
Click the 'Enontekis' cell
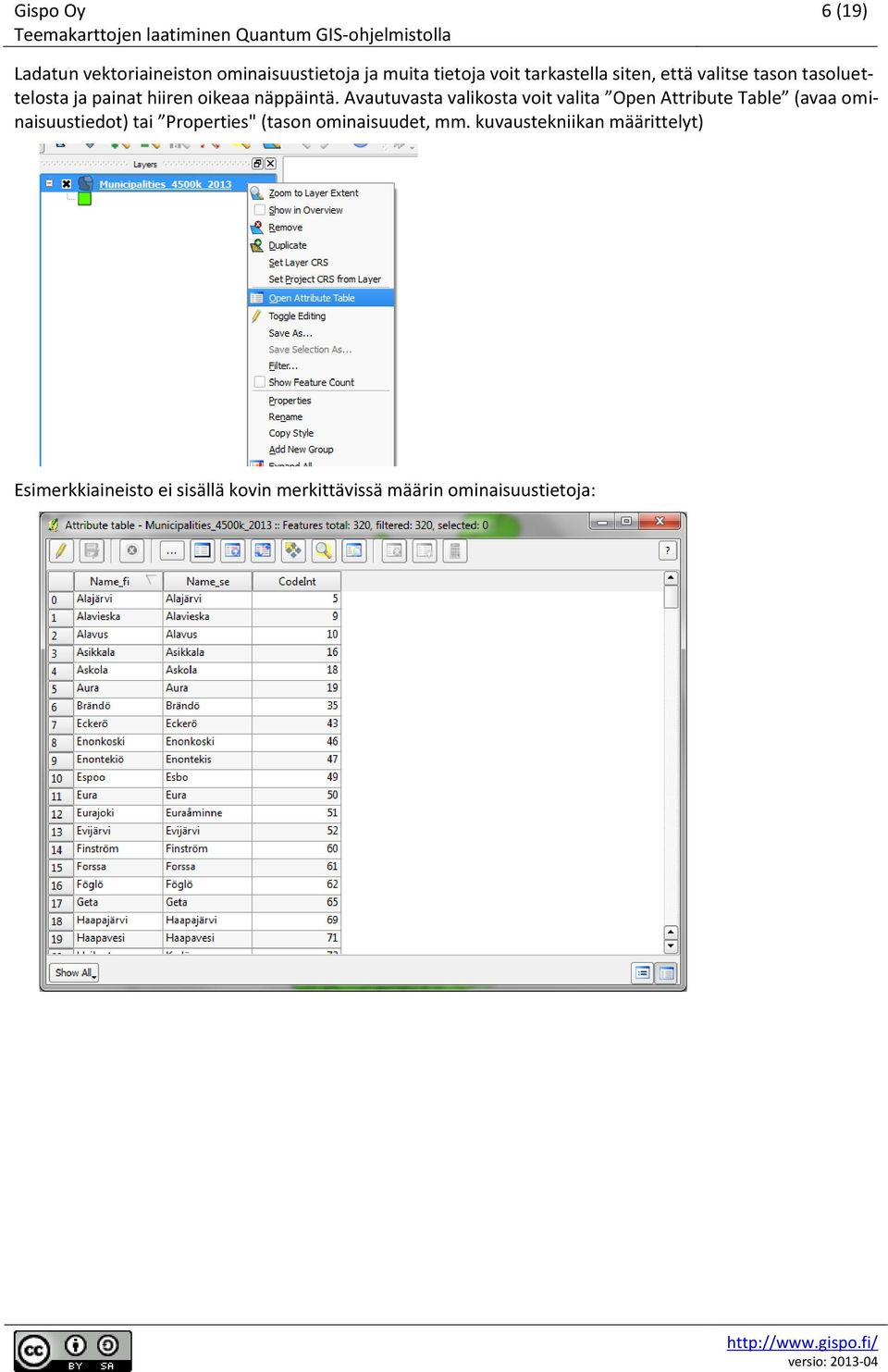pyautogui.click(x=207, y=760)
